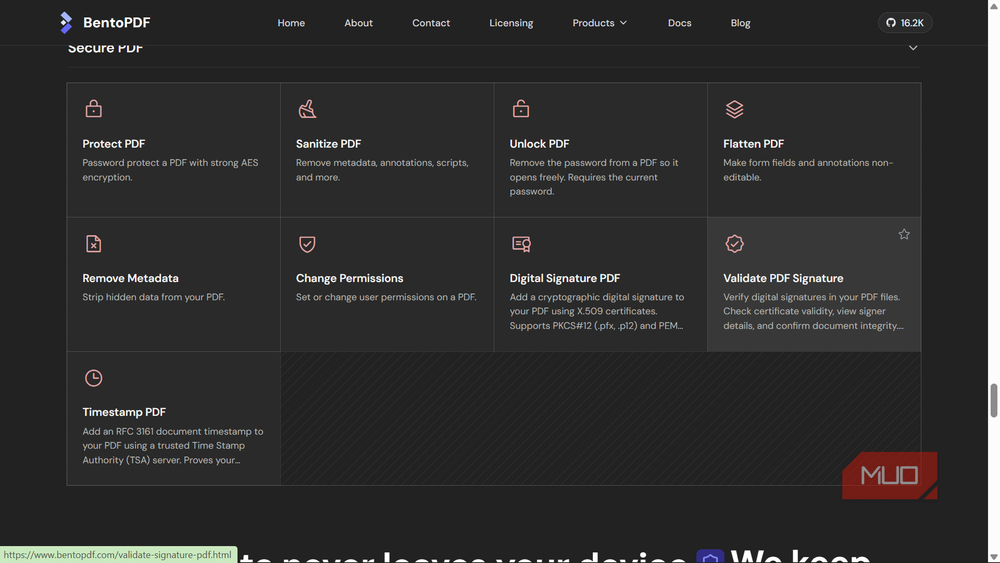Click the page vertical scrollbar thumb
The height and width of the screenshot is (563, 1000).
coord(994,400)
